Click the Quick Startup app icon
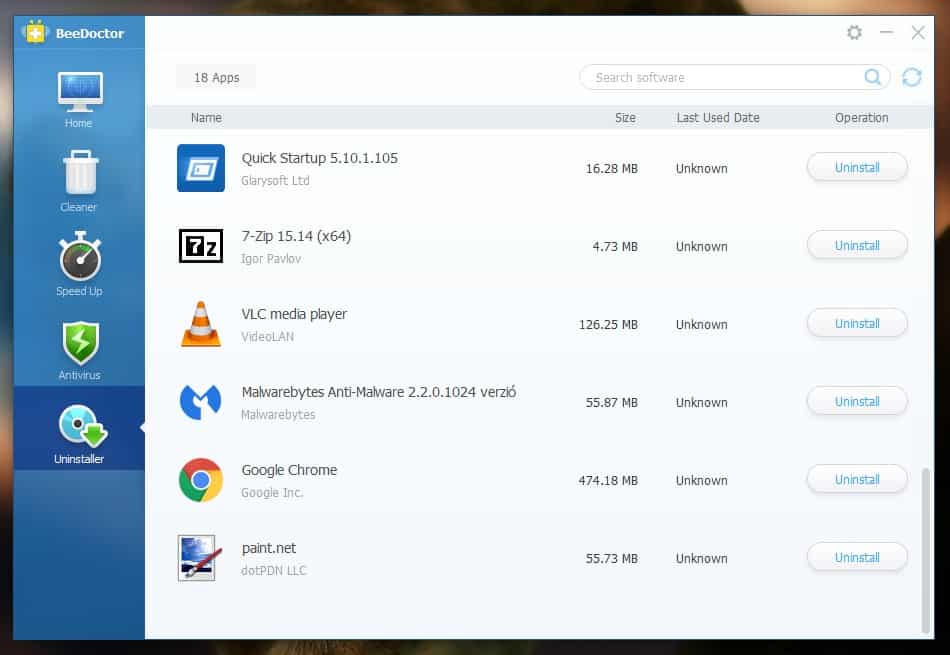The width and height of the screenshot is (950, 655). [x=201, y=168]
